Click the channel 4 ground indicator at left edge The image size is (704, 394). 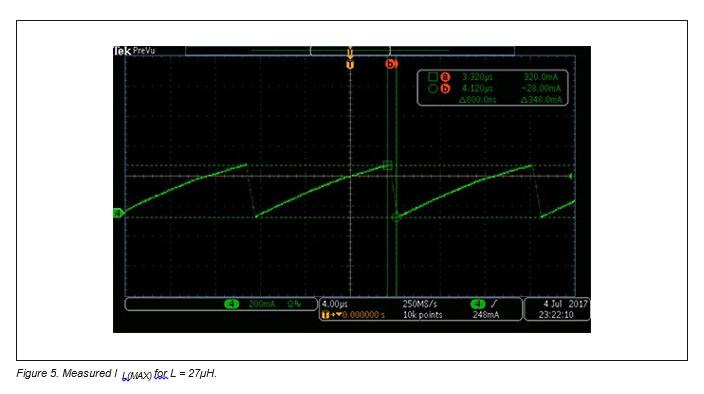point(119,213)
